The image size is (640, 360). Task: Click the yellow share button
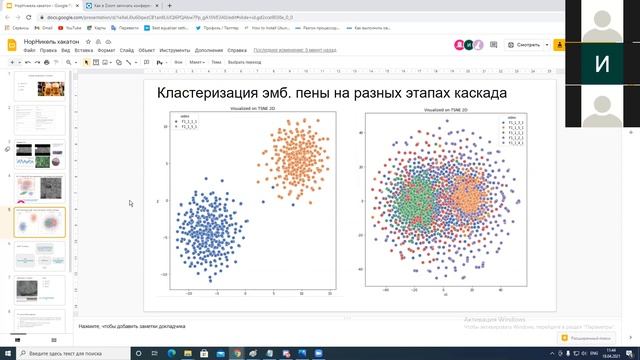(x=559, y=45)
